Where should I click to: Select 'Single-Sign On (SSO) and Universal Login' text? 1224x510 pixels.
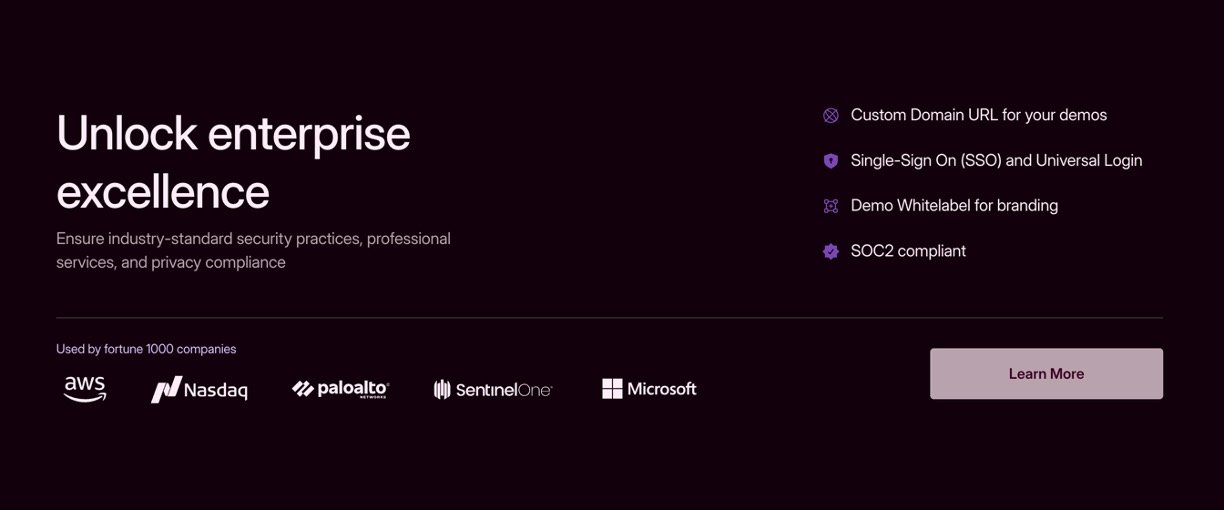pyautogui.click(x=996, y=160)
